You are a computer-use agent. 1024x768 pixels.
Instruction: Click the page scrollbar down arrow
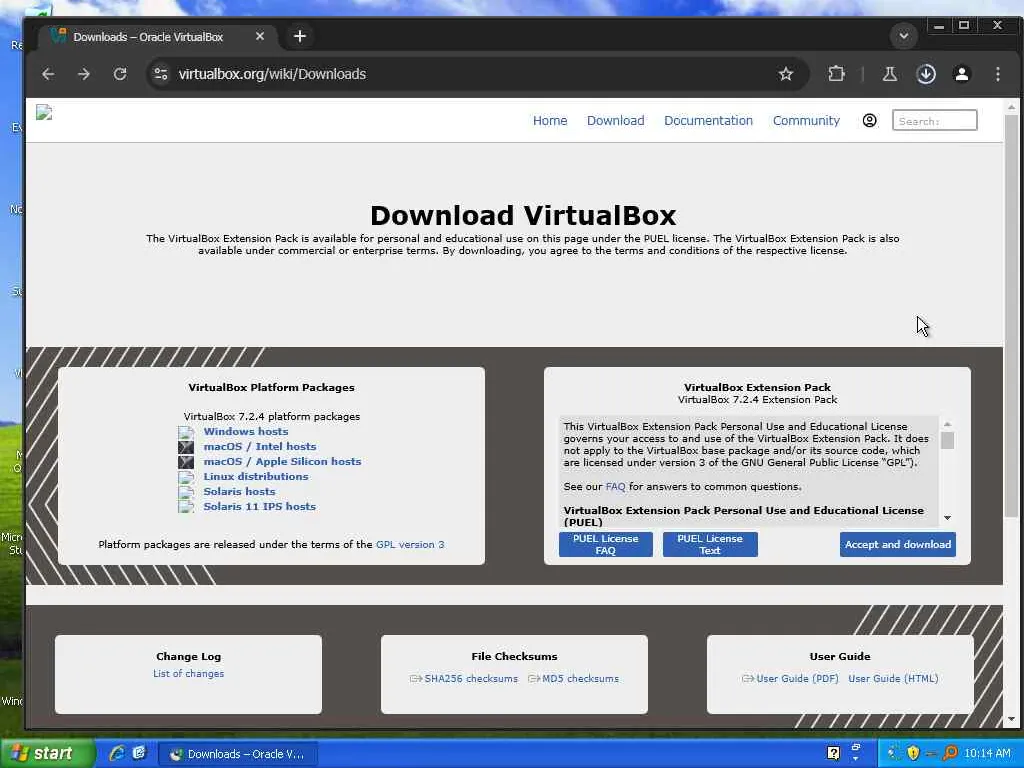coord(1011,720)
